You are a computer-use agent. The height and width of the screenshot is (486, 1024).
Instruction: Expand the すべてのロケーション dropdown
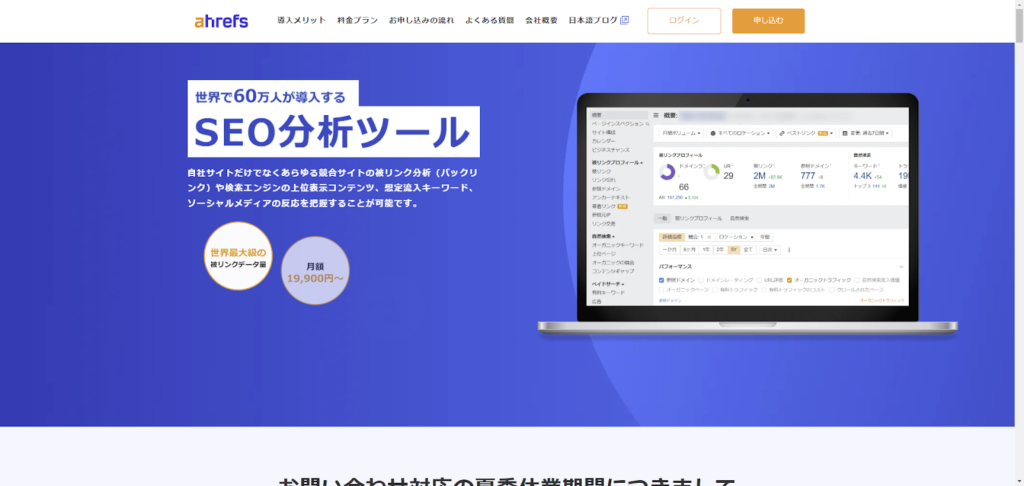[x=740, y=133]
